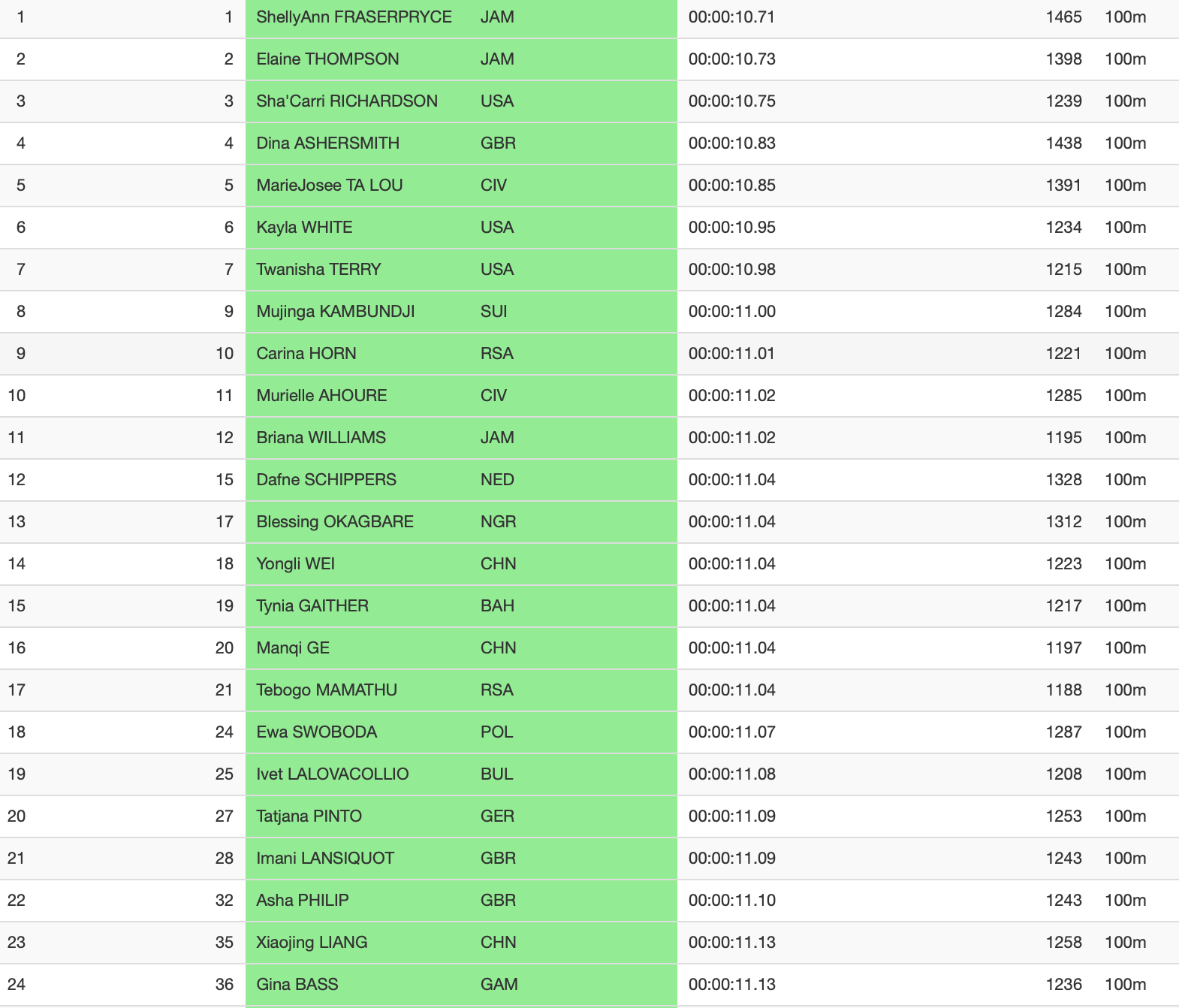Viewport: 1179px width, 1008px height.
Task: Click the Dina ASHERSMITH name cell
Action: [x=327, y=143]
